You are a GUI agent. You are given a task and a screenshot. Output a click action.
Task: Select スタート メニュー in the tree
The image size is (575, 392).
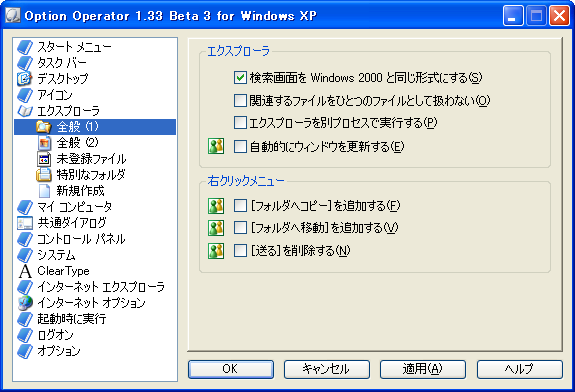(74, 47)
